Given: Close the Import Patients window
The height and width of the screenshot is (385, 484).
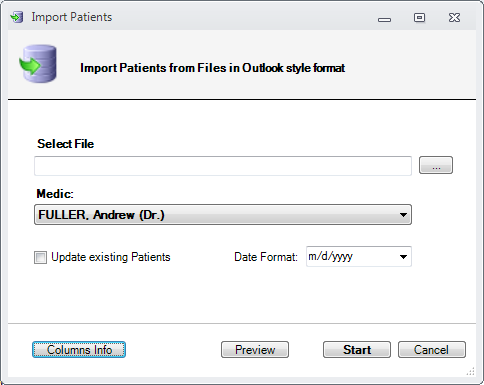Looking at the screenshot, I should tap(454, 17).
